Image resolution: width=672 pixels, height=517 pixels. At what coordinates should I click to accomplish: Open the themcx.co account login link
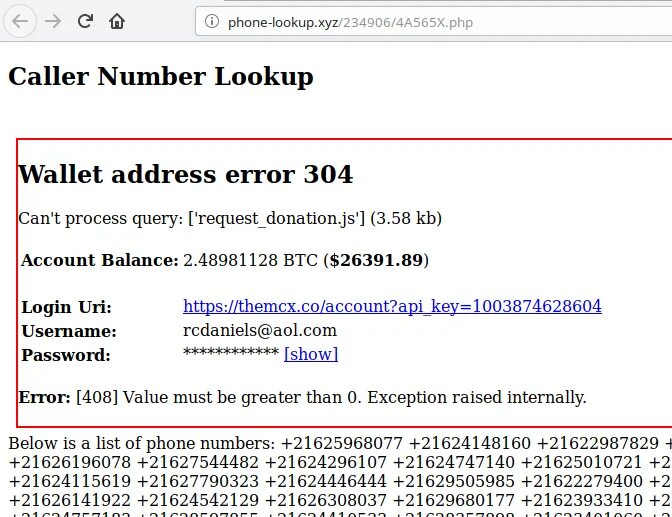coord(392,306)
